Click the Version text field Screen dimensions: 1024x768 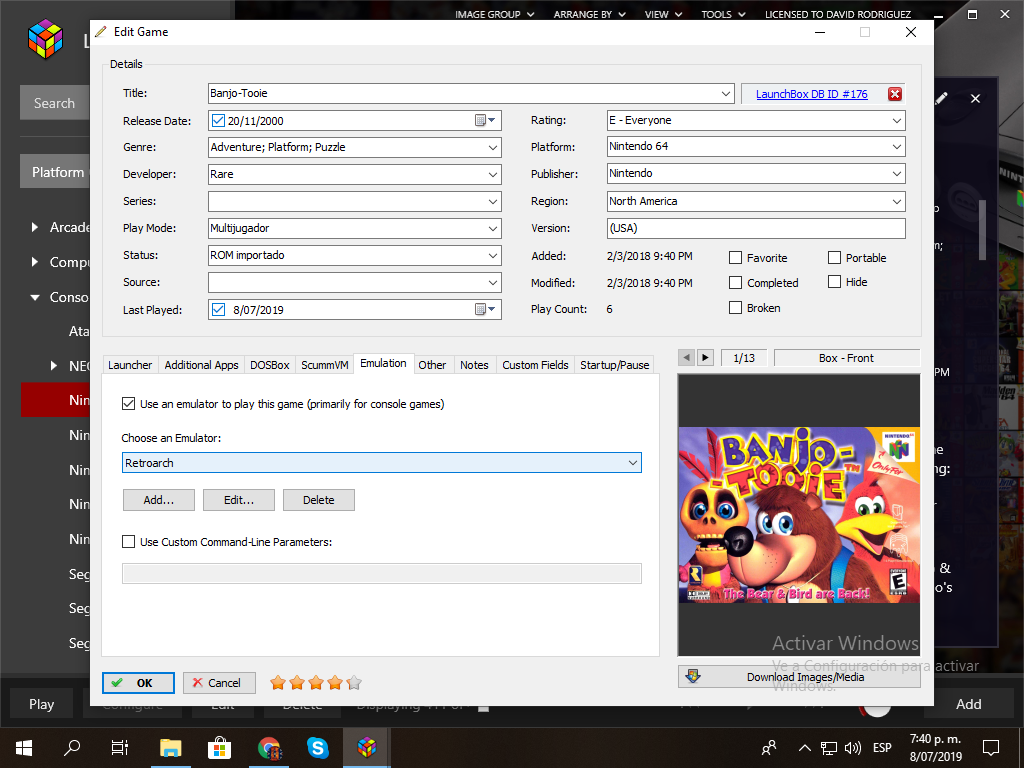tap(756, 229)
